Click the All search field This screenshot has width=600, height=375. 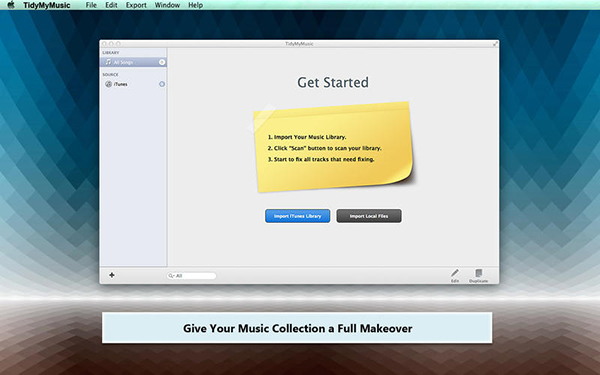(192, 276)
